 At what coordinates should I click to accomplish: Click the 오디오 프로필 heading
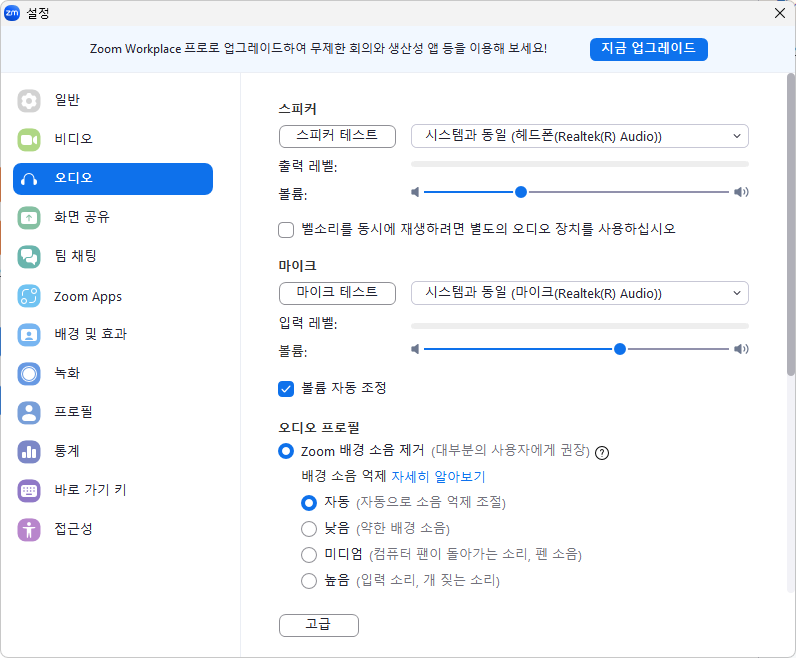pyautogui.click(x=319, y=427)
